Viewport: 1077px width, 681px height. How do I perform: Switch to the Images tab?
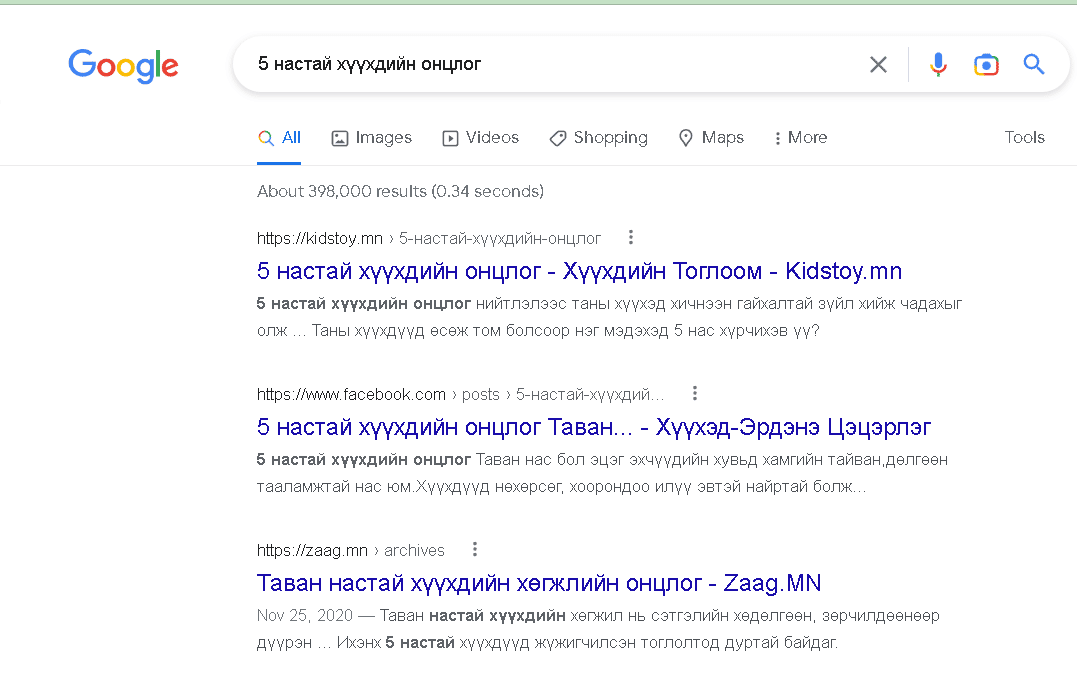point(372,138)
